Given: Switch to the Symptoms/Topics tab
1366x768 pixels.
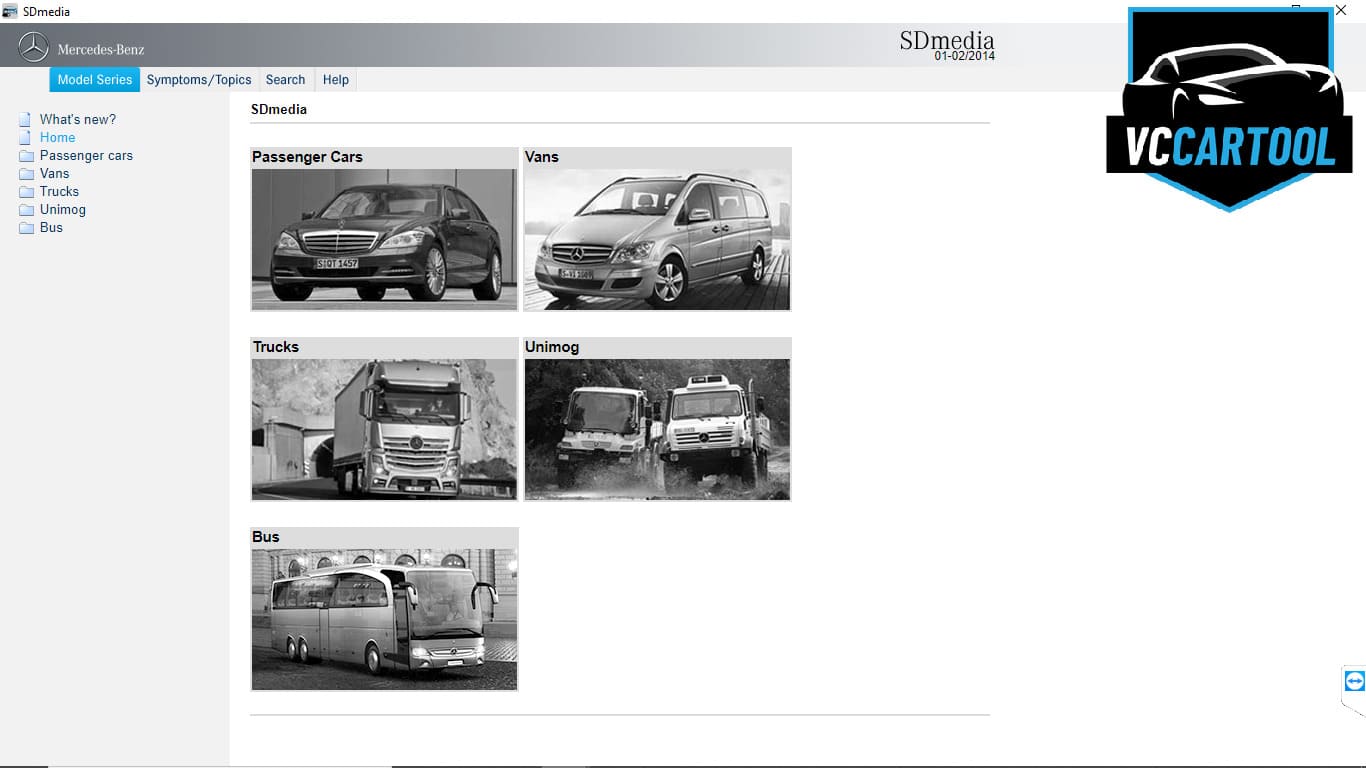Looking at the screenshot, I should 199,80.
